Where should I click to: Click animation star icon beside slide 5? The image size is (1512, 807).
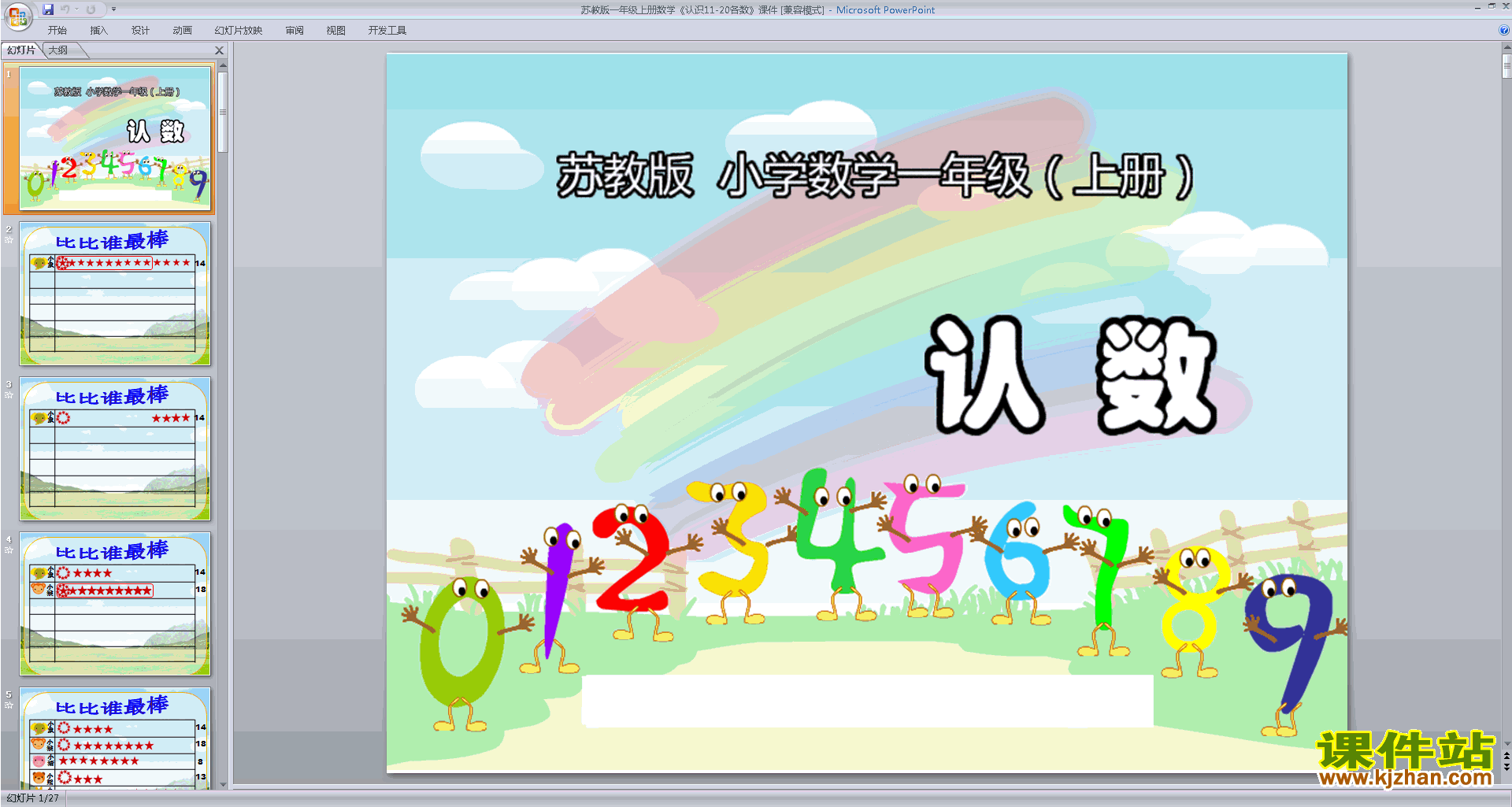coord(9,705)
